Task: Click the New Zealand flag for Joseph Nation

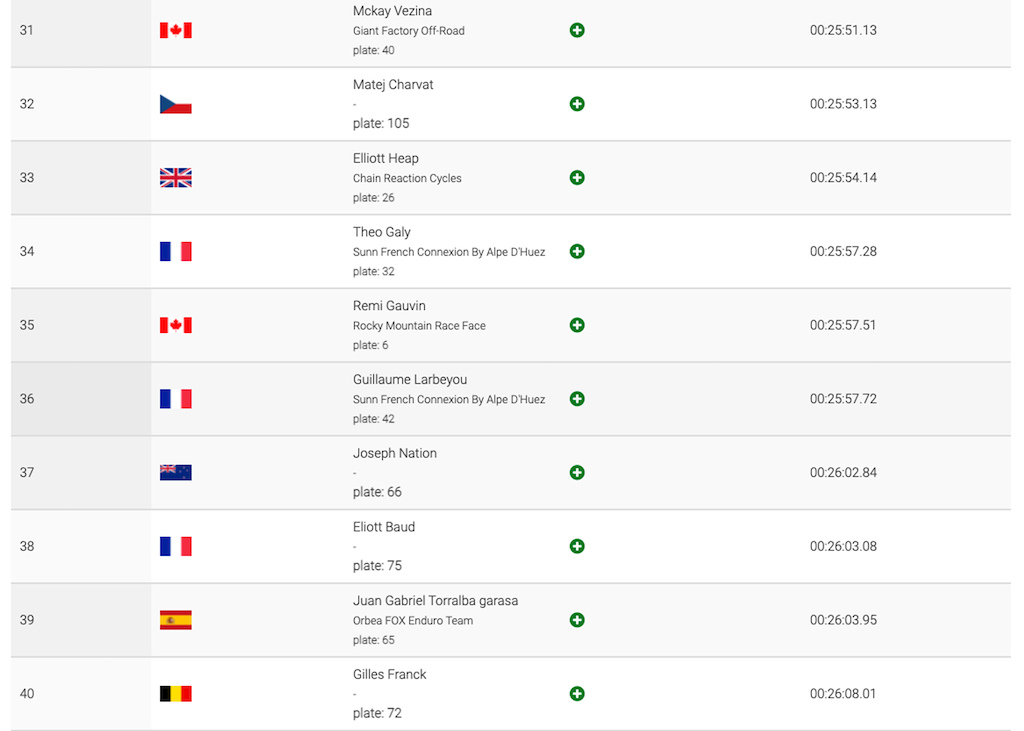Action: (176, 472)
